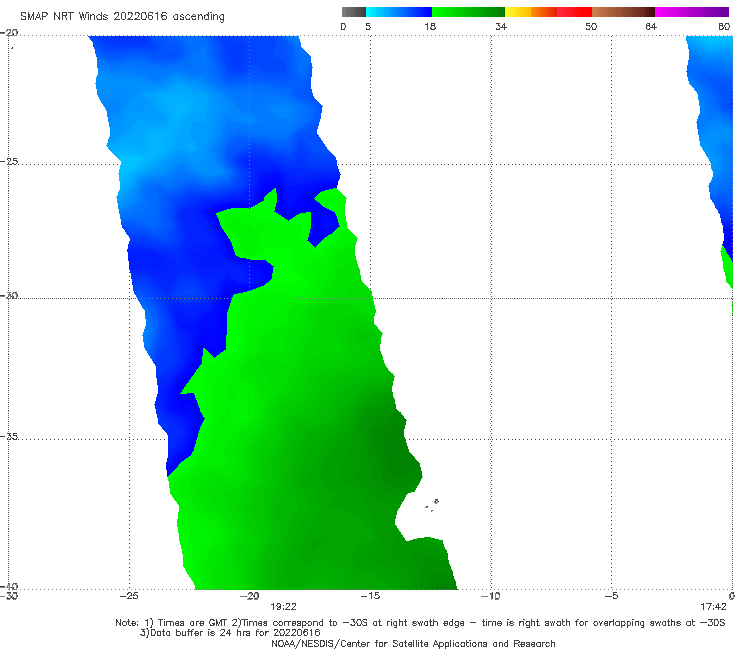Select the '-15' longitude label on the bottom axis
Viewport: 740px width, 650px height.
pos(370,596)
